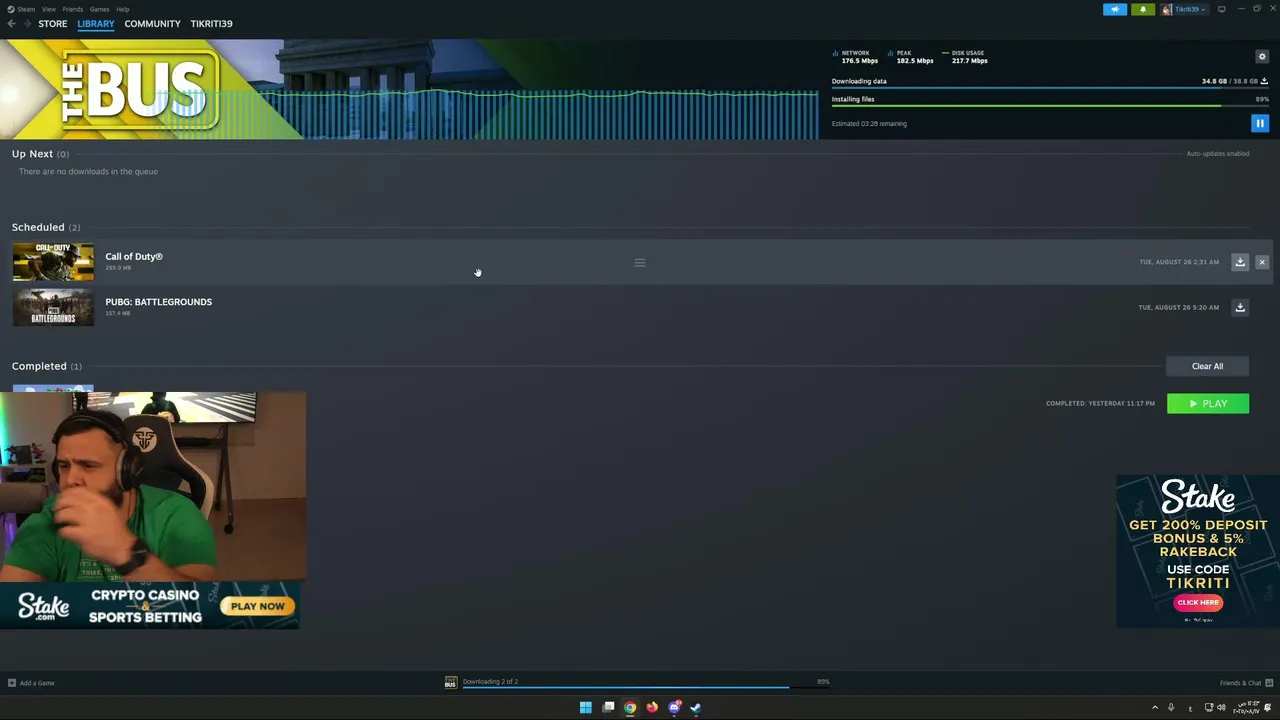Click the PEAK speed stat

pyautogui.click(x=911, y=57)
